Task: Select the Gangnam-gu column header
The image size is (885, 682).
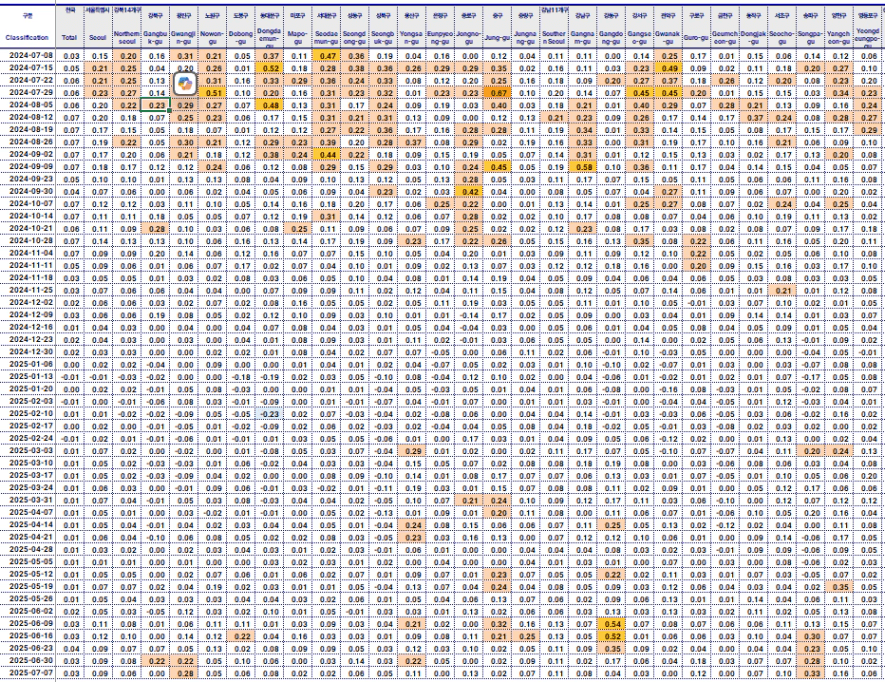Action: pos(583,38)
